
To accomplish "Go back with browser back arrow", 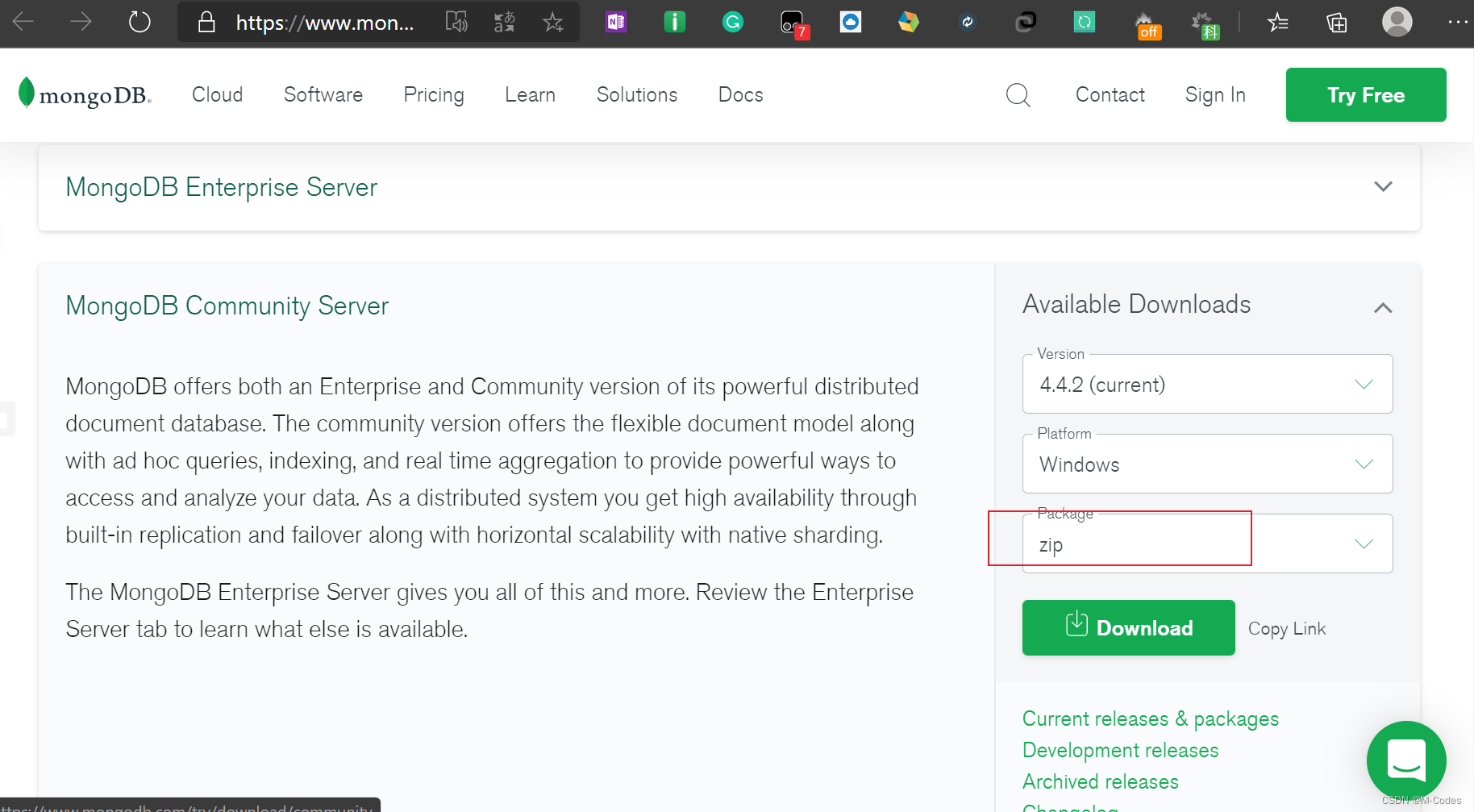I will coord(23,22).
